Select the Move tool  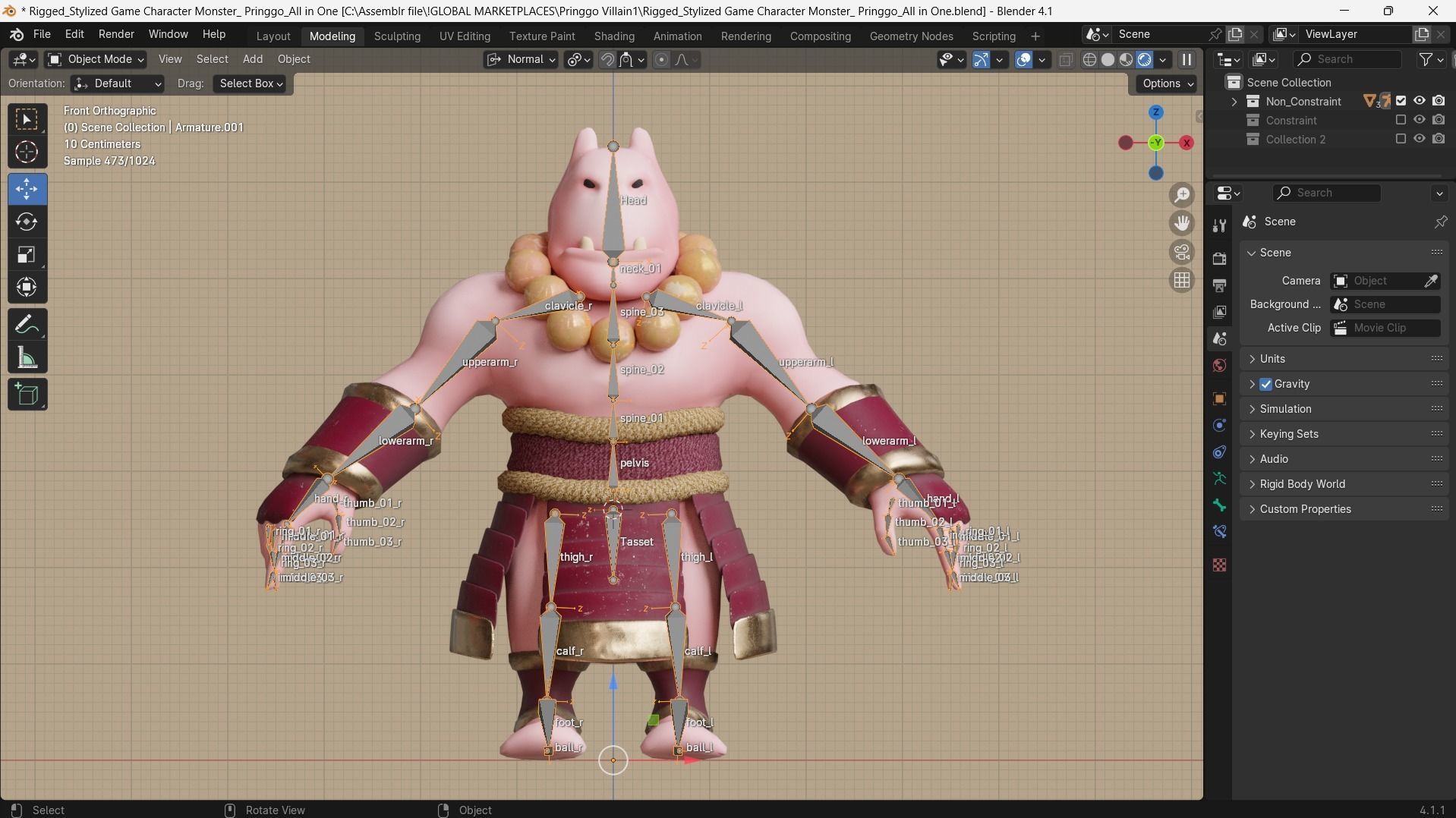(x=27, y=189)
